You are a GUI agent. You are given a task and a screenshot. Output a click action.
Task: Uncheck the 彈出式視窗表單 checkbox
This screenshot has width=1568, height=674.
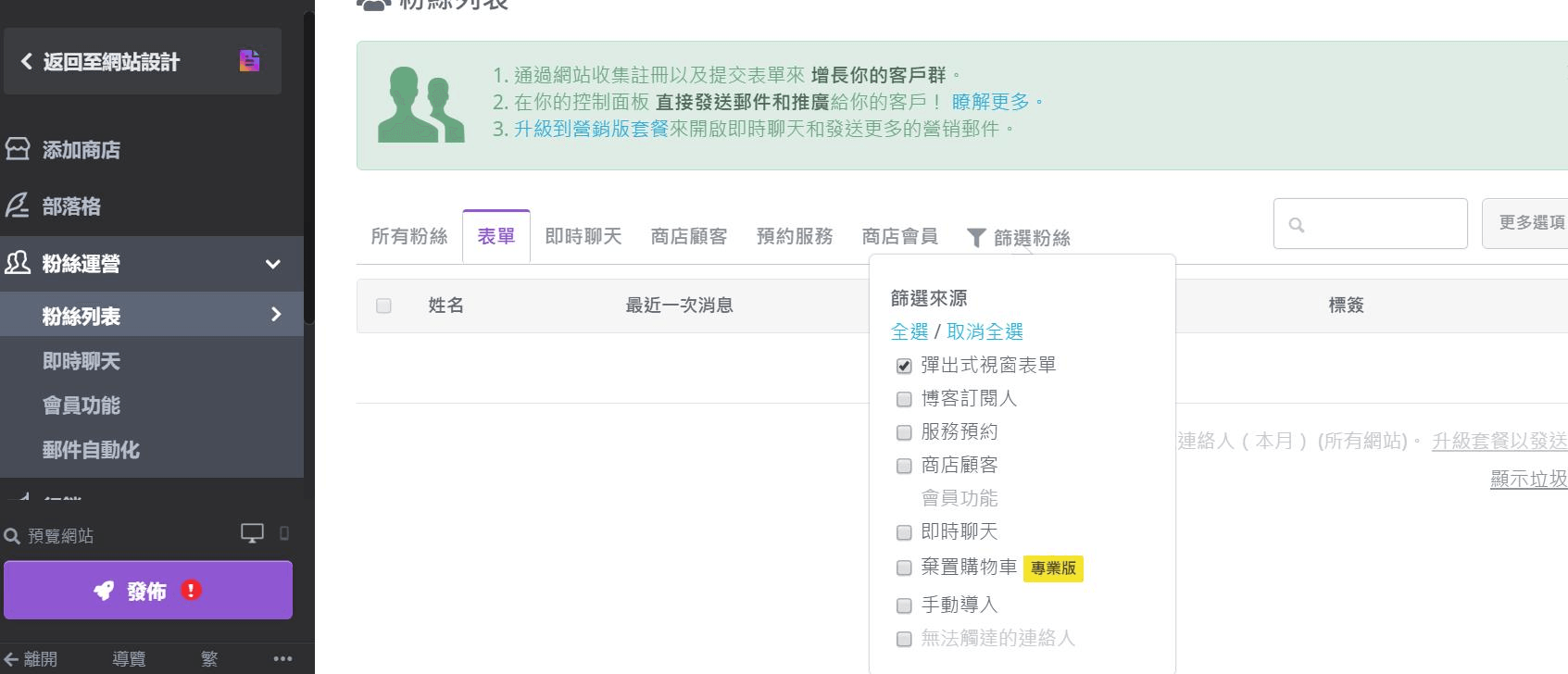[x=904, y=366]
